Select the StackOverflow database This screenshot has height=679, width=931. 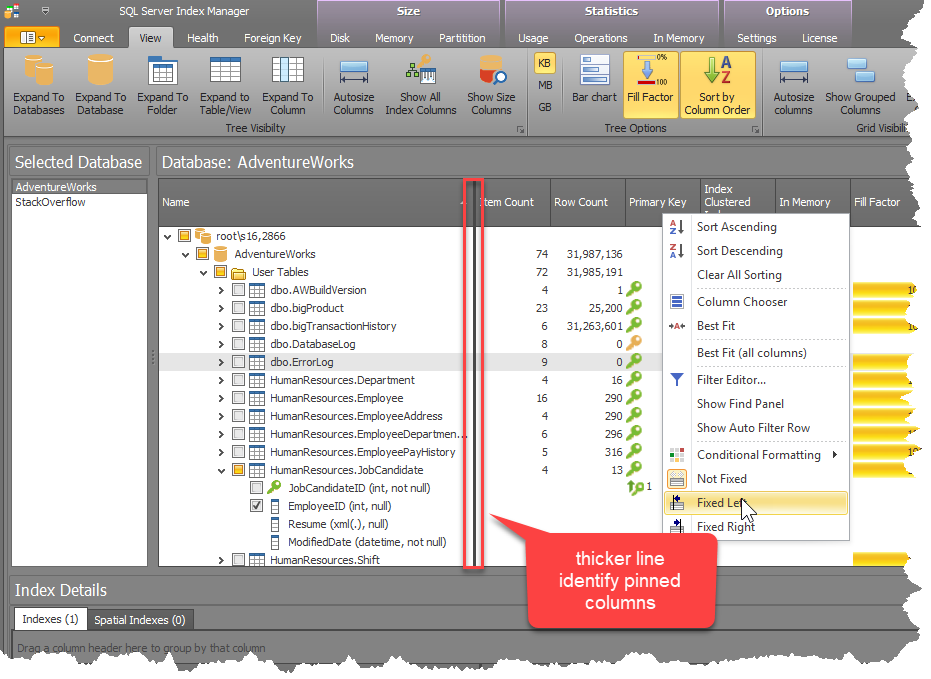(x=51, y=202)
